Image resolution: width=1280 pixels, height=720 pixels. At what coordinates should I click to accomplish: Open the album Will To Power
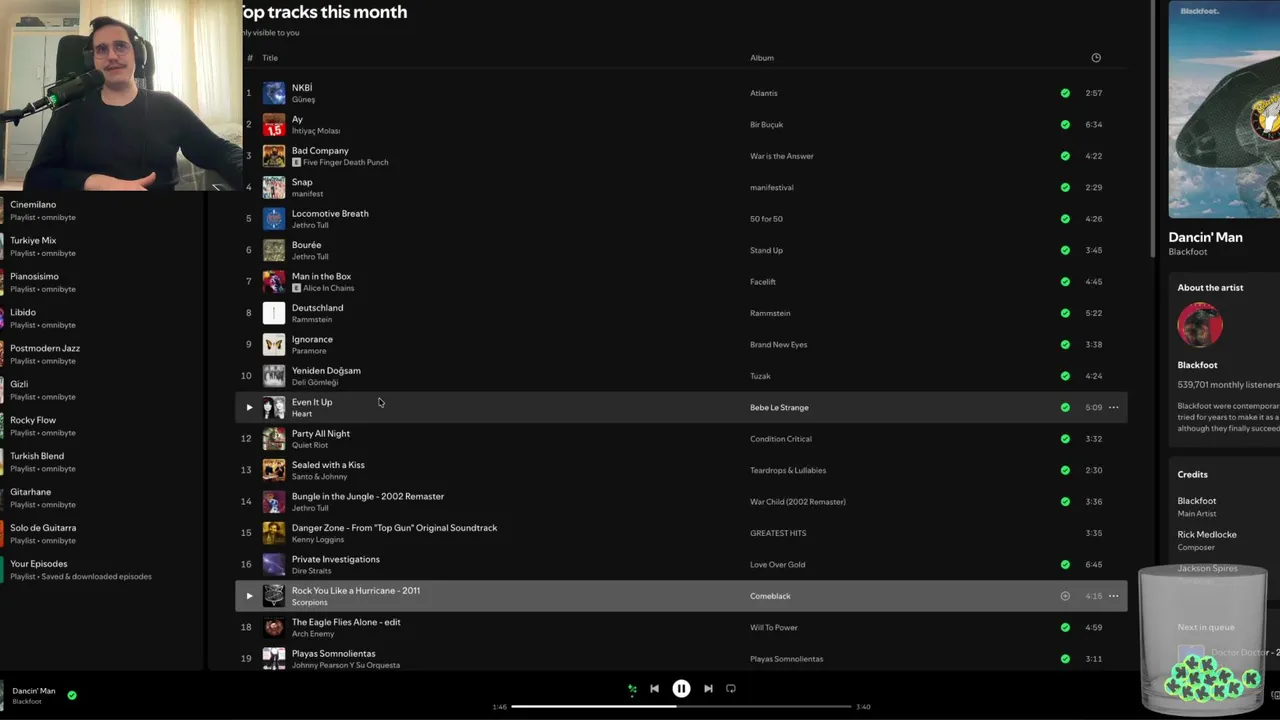click(774, 627)
